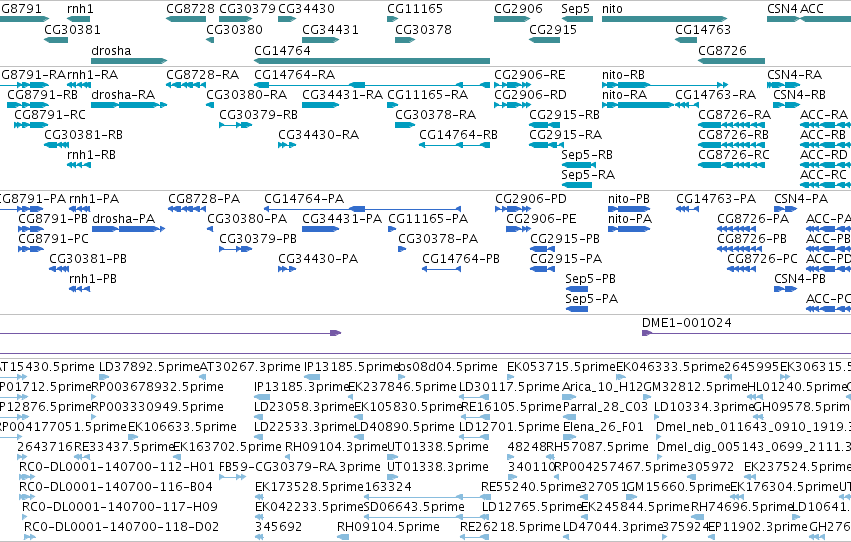This screenshot has height=542, width=851.
Task: Click the "CG30380" gene label
Action: 234,29
